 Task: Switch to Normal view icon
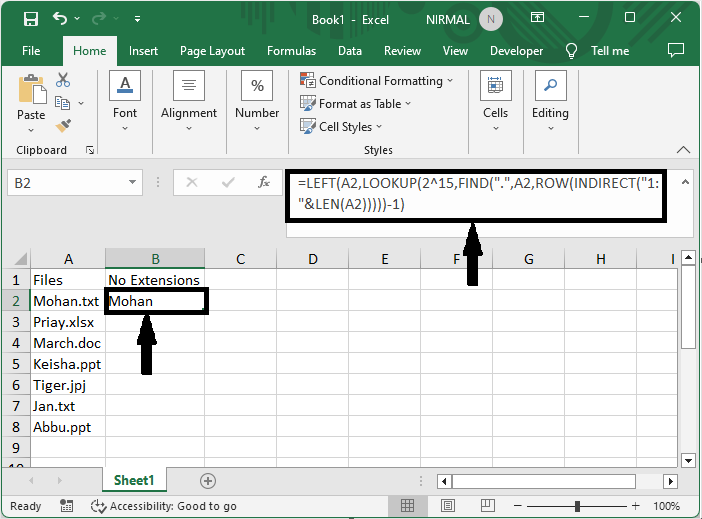pyautogui.click(x=407, y=506)
